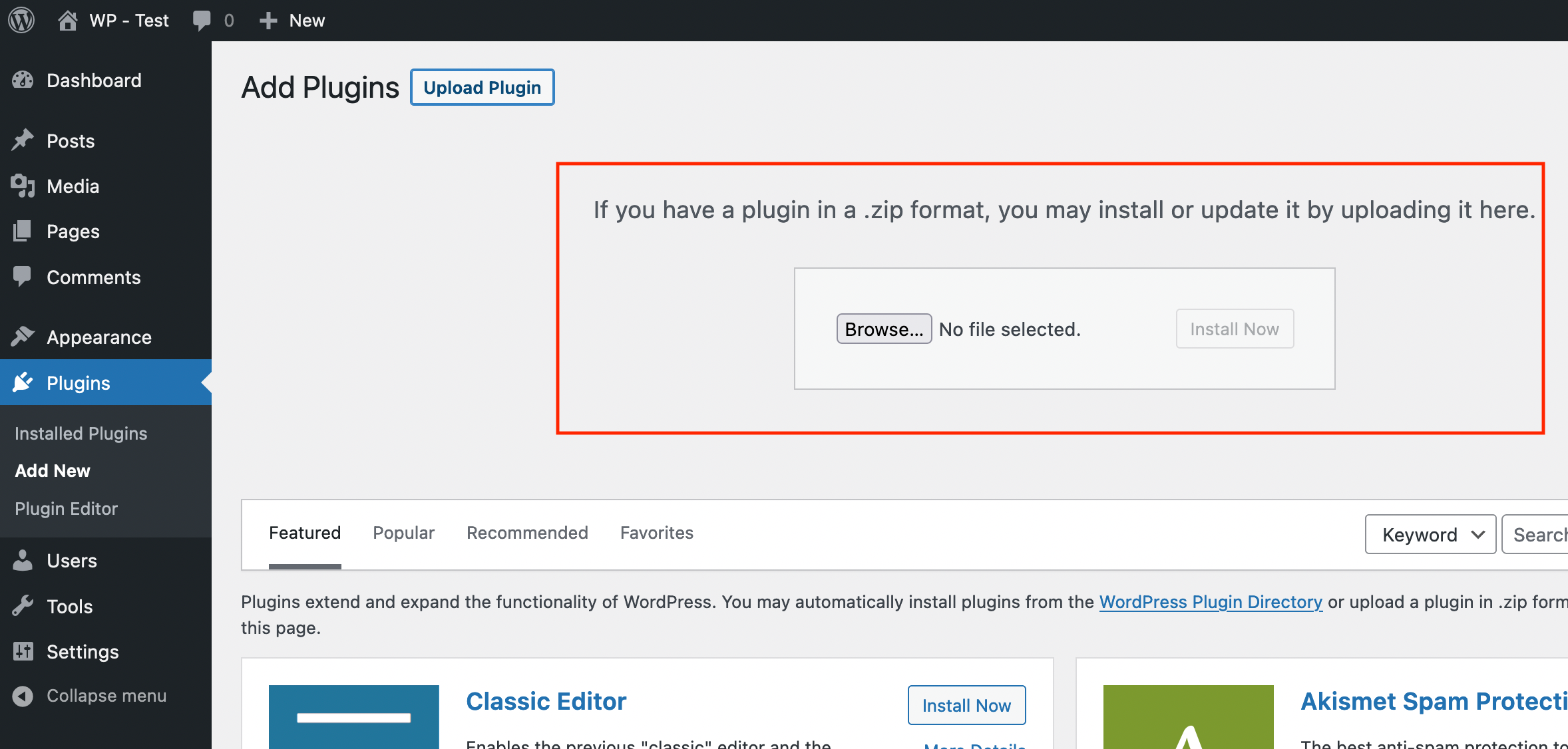Click the Media library icon
The image size is (1568, 749).
(23, 186)
